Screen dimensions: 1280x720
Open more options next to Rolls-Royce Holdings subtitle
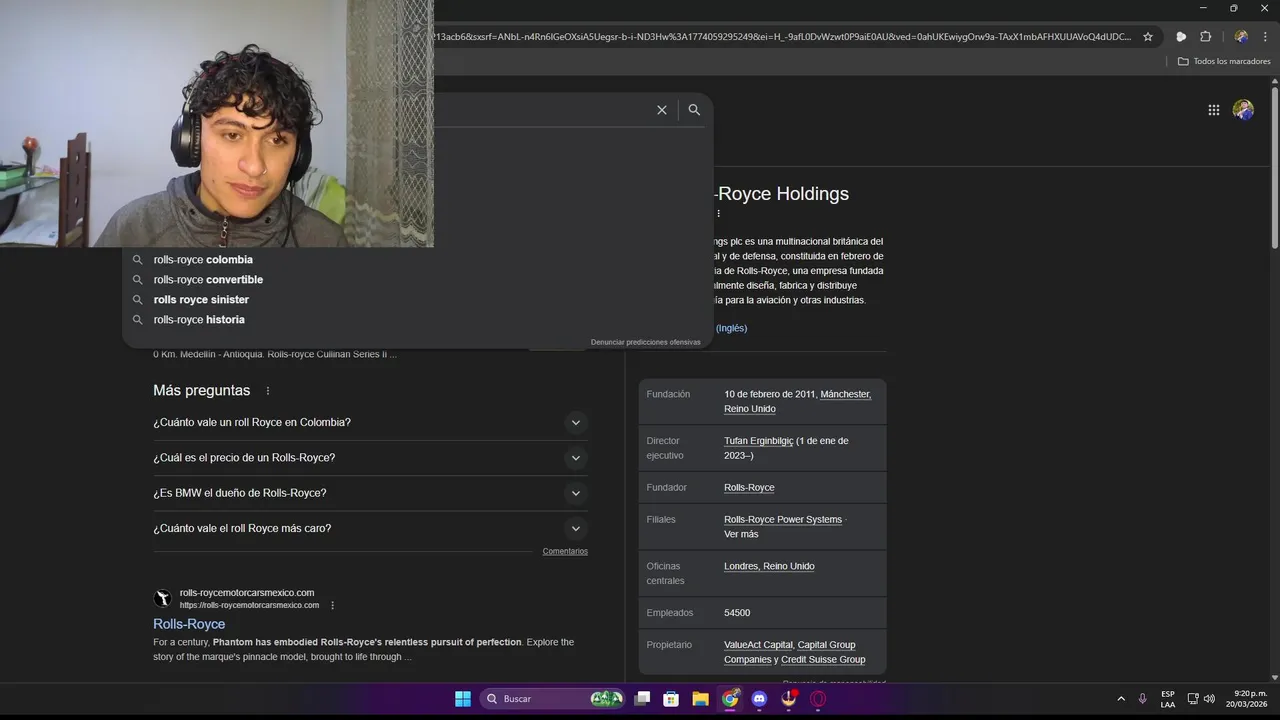(x=718, y=213)
